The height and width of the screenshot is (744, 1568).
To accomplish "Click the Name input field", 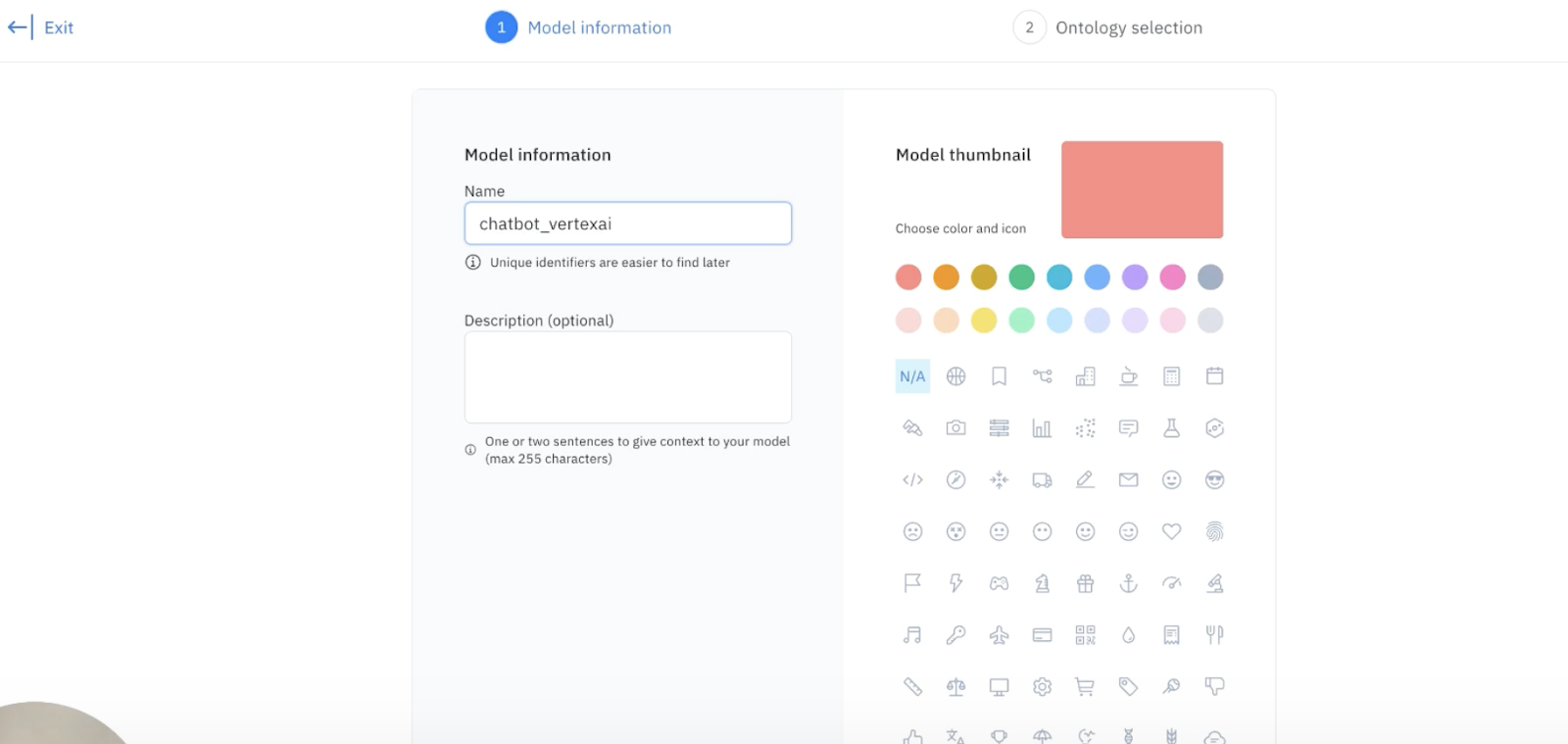I will [x=628, y=223].
